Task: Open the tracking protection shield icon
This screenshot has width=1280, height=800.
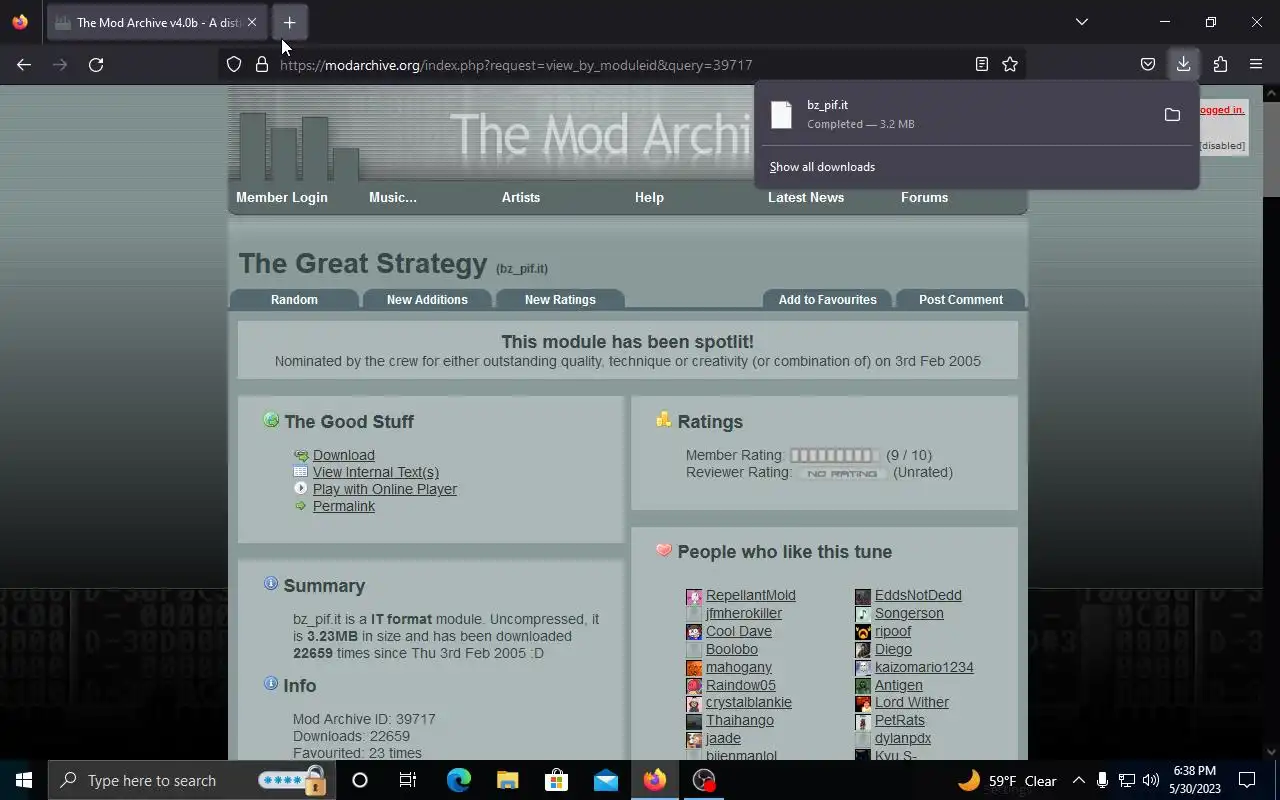Action: coord(234,65)
